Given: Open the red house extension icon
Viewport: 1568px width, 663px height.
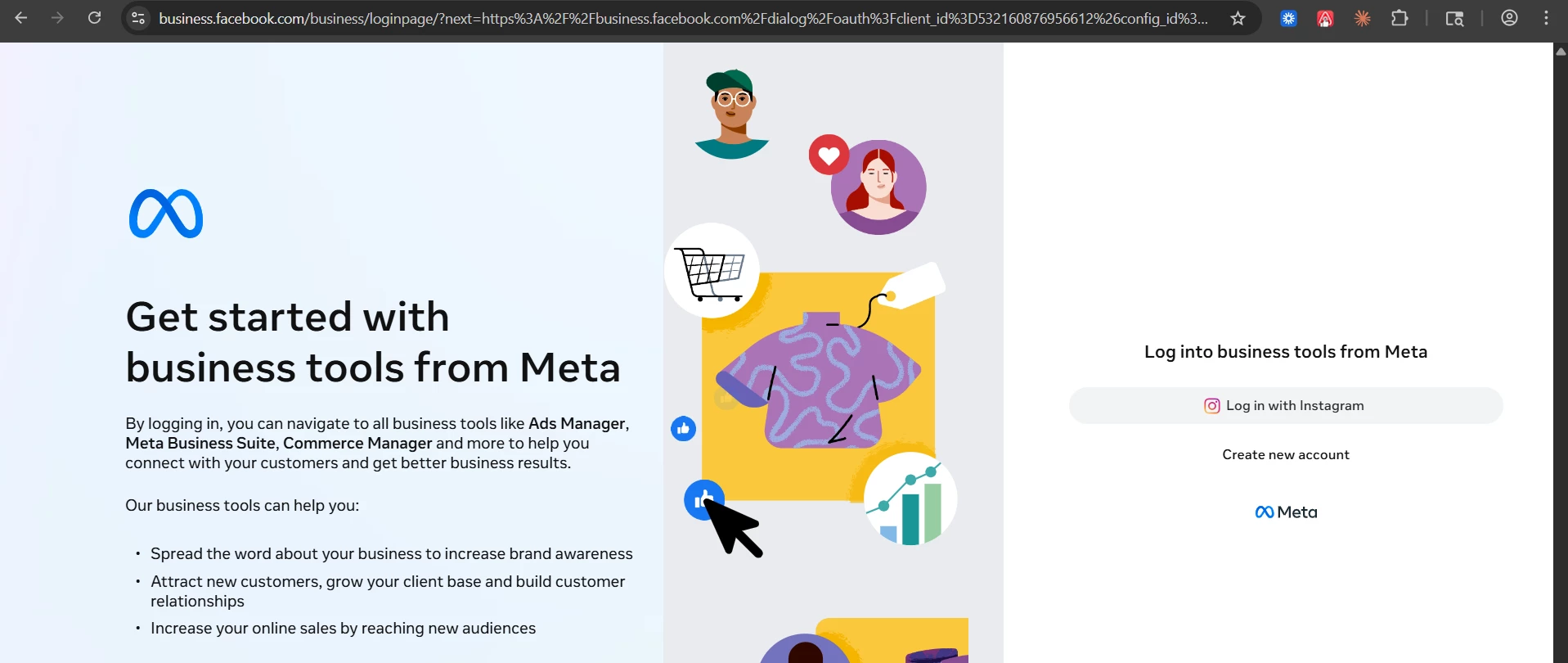Looking at the screenshot, I should pyautogui.click(x=1325, y=18).
